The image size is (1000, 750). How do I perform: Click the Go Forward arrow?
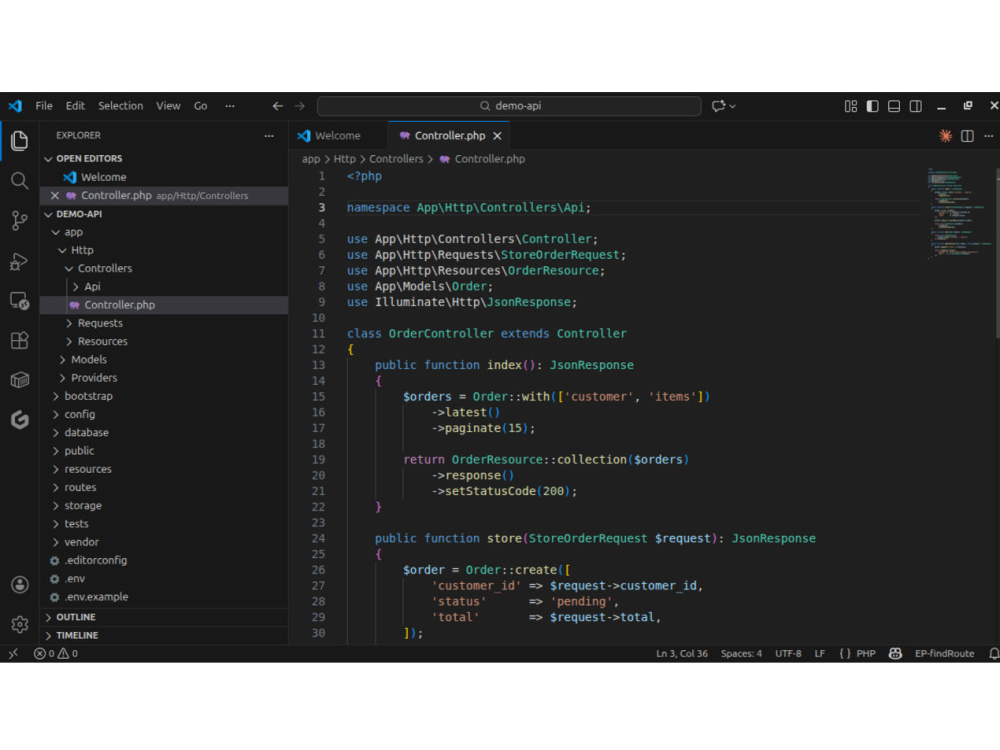pos(299,106)
